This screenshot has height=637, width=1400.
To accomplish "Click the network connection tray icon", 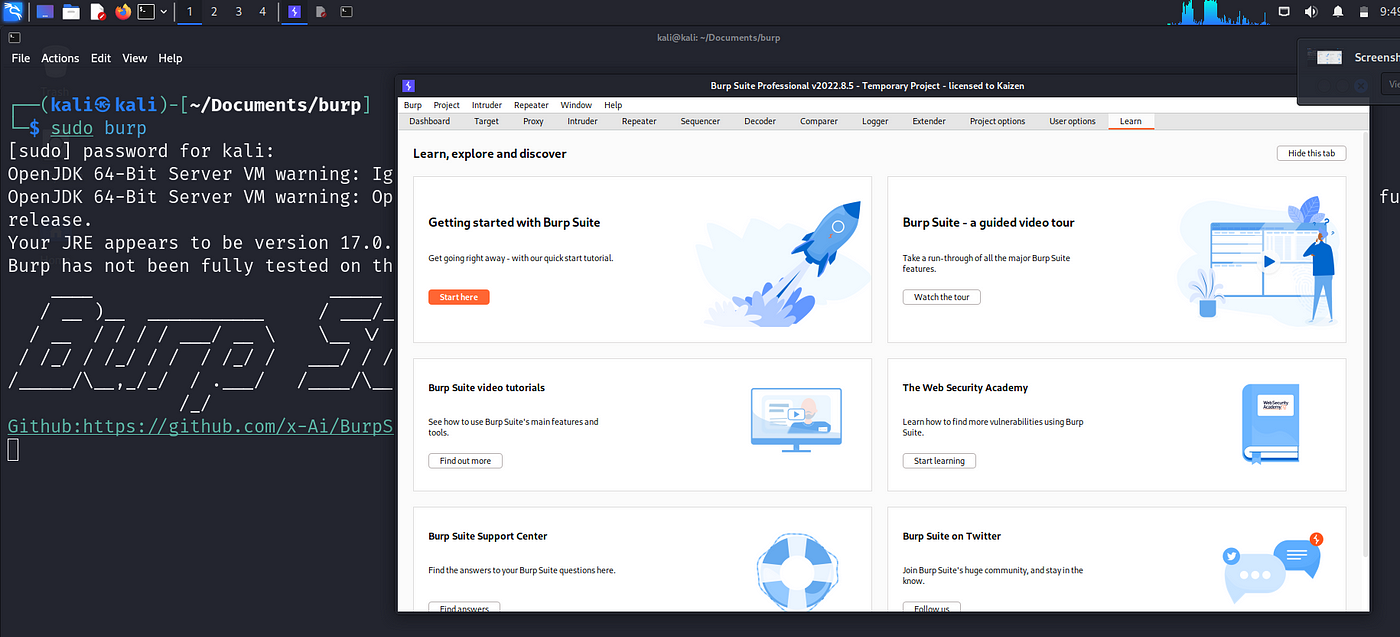I will point(1285,12).
